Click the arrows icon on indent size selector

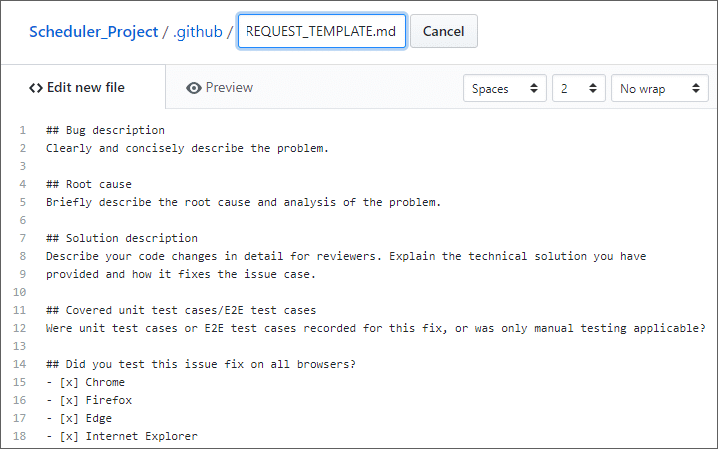[x=593, y=88]
